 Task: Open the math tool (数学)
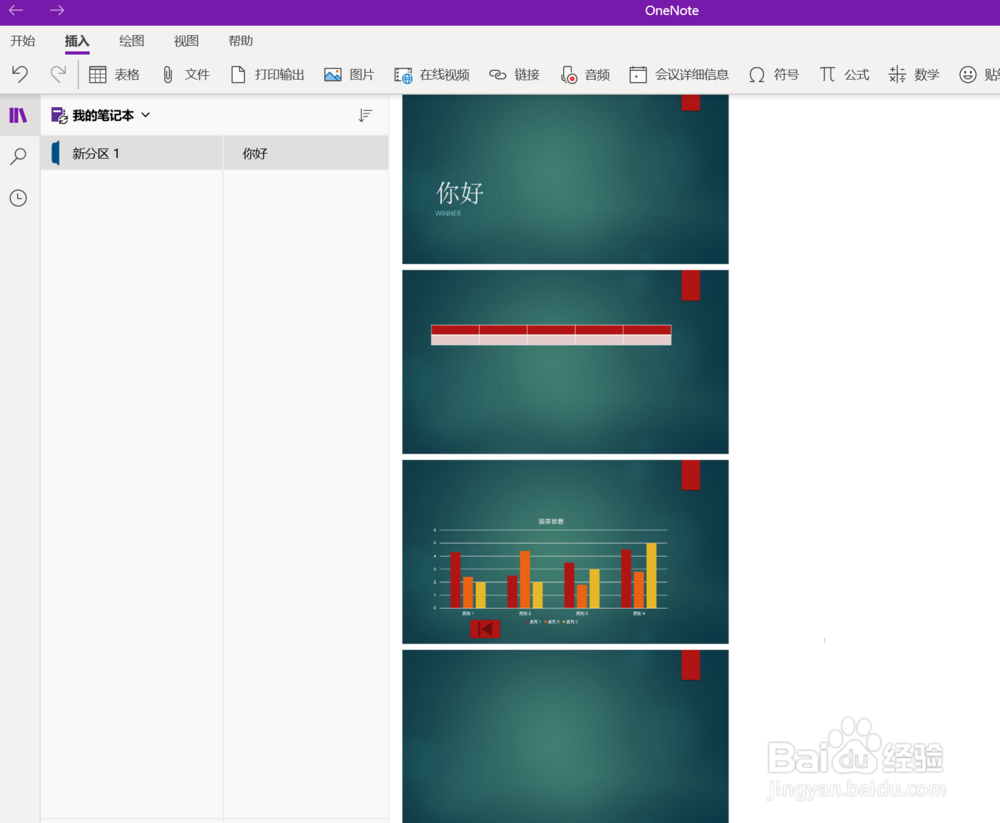[913, 75]
